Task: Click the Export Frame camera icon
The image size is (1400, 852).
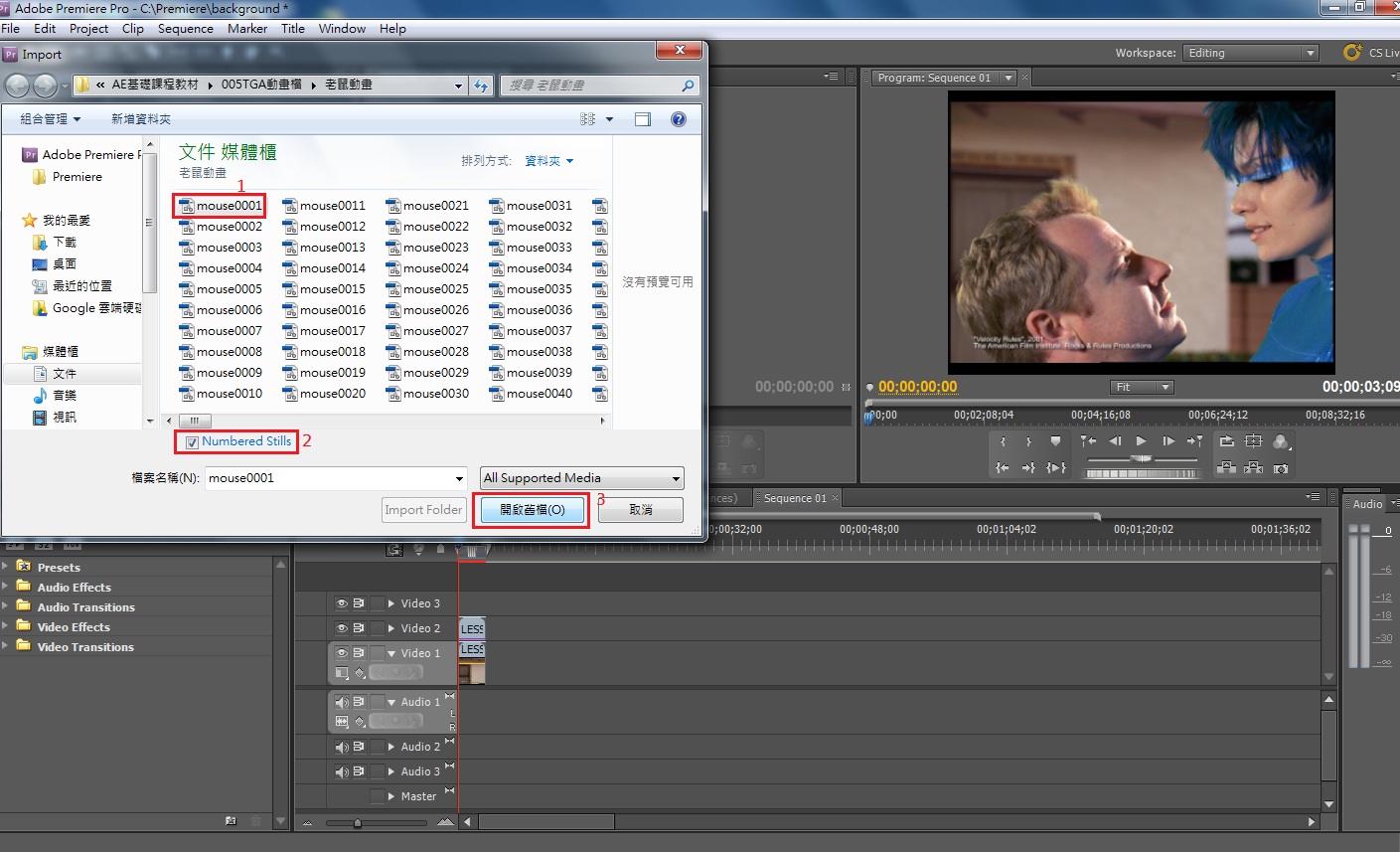Action: pyautogui.click(x=1281, y=468)
